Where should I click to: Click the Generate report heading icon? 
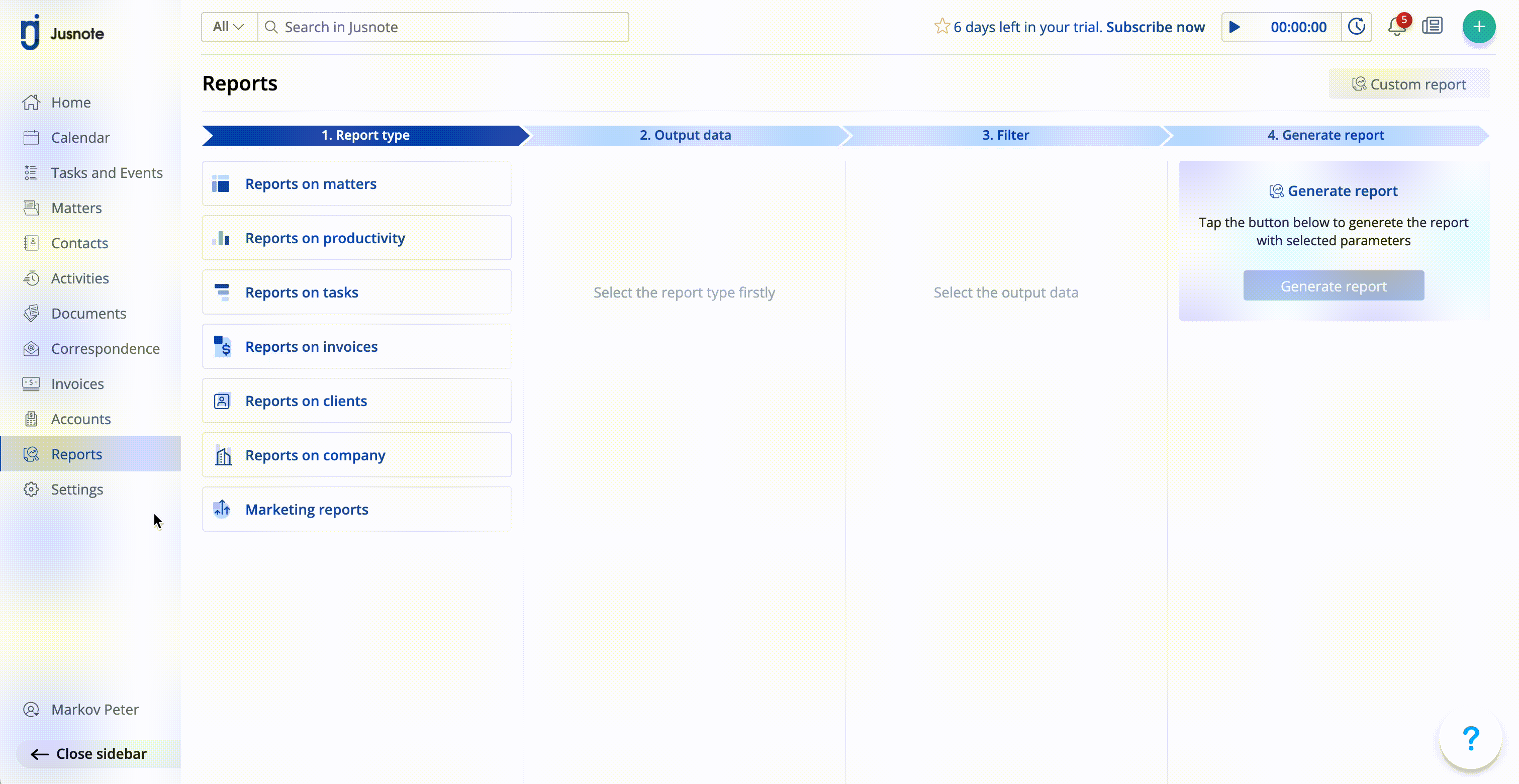coord(1276,191)
